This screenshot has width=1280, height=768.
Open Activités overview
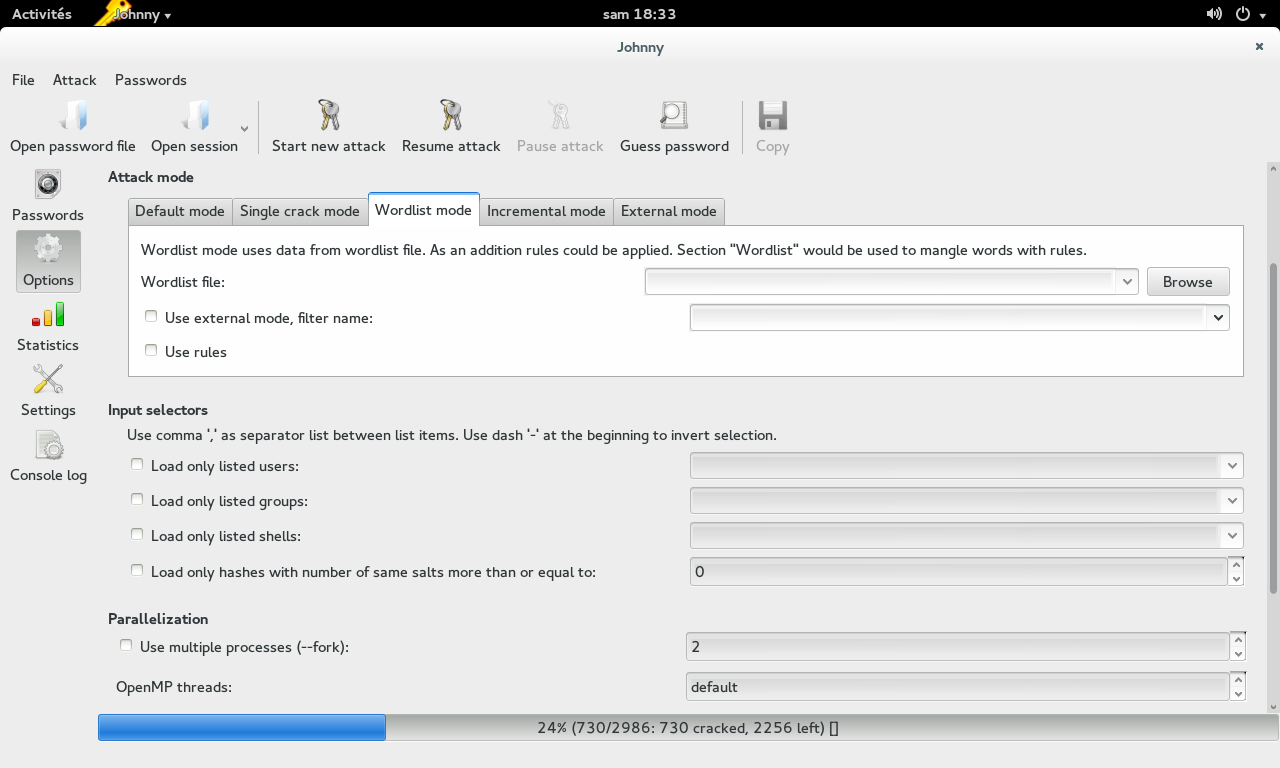click(x=42, y=14)
